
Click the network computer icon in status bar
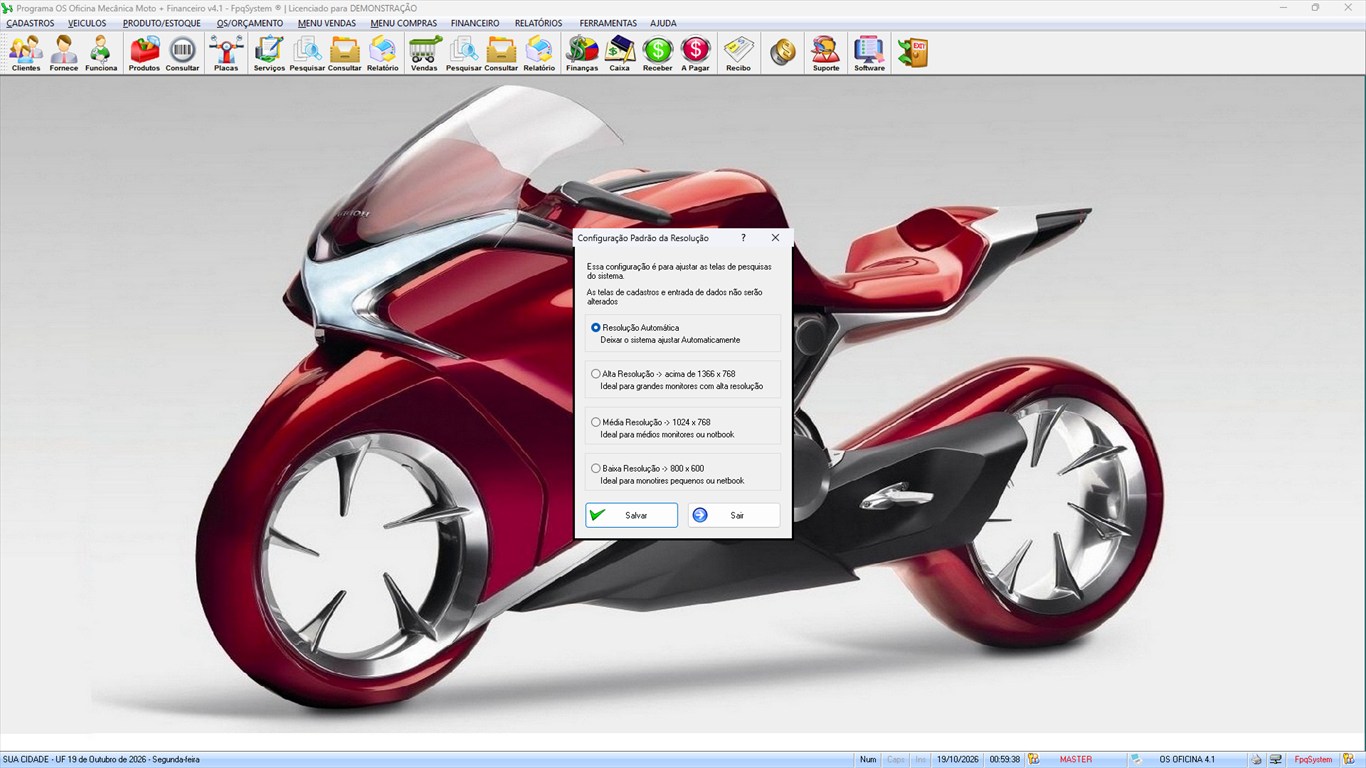[x=1276, y=760]
